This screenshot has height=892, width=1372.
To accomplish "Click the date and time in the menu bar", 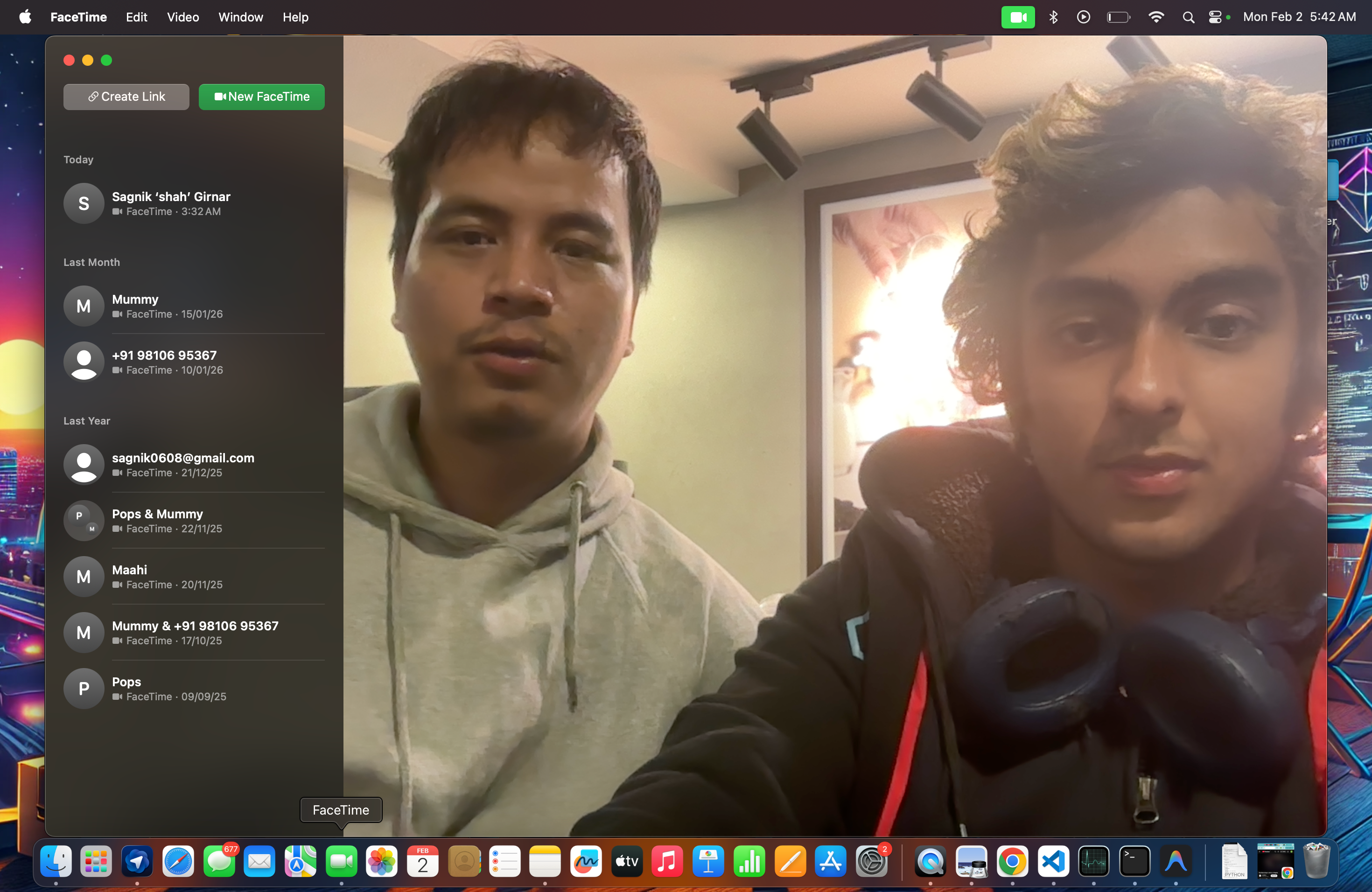I will pyautogui.click(x=1299, y=17).
